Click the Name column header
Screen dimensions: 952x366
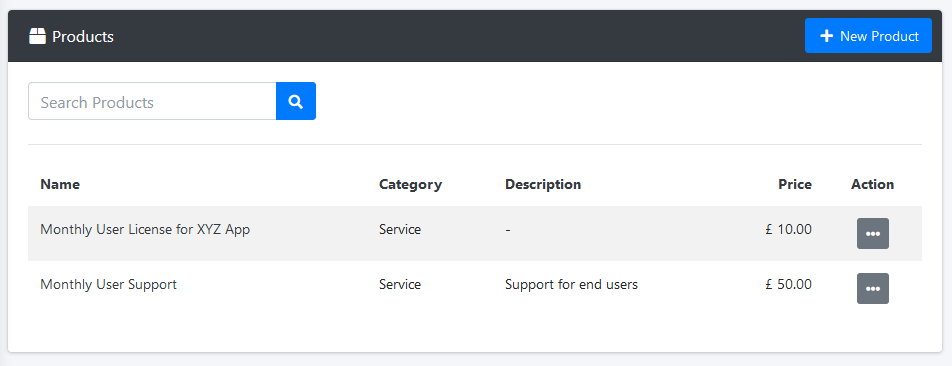pos(60,184)
